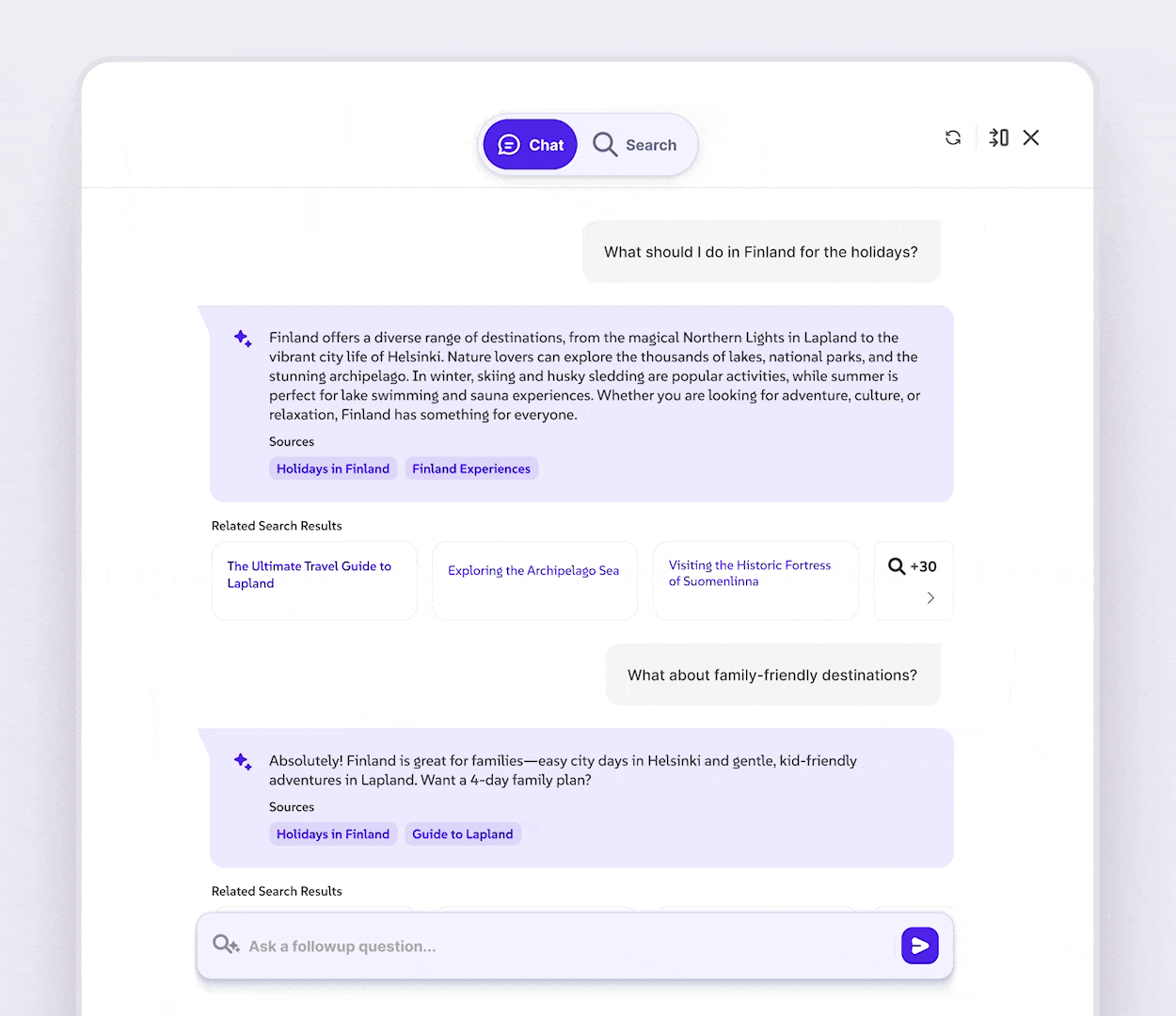Open the Guide to Lapland source
This screenshot has width=1176, height=1016.
[x=463, y=833]
